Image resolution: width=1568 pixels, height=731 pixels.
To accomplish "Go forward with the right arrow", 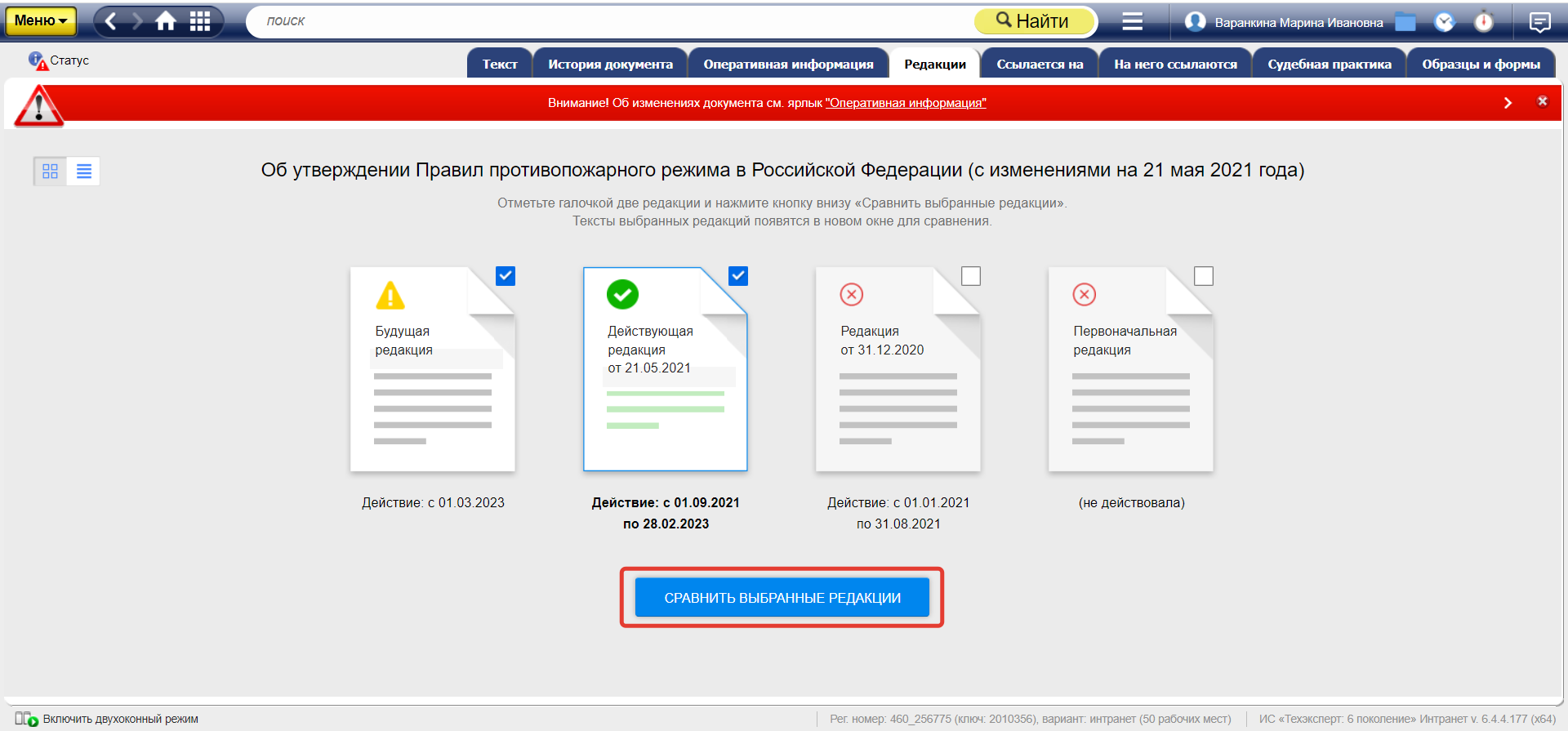I will 137,21.
